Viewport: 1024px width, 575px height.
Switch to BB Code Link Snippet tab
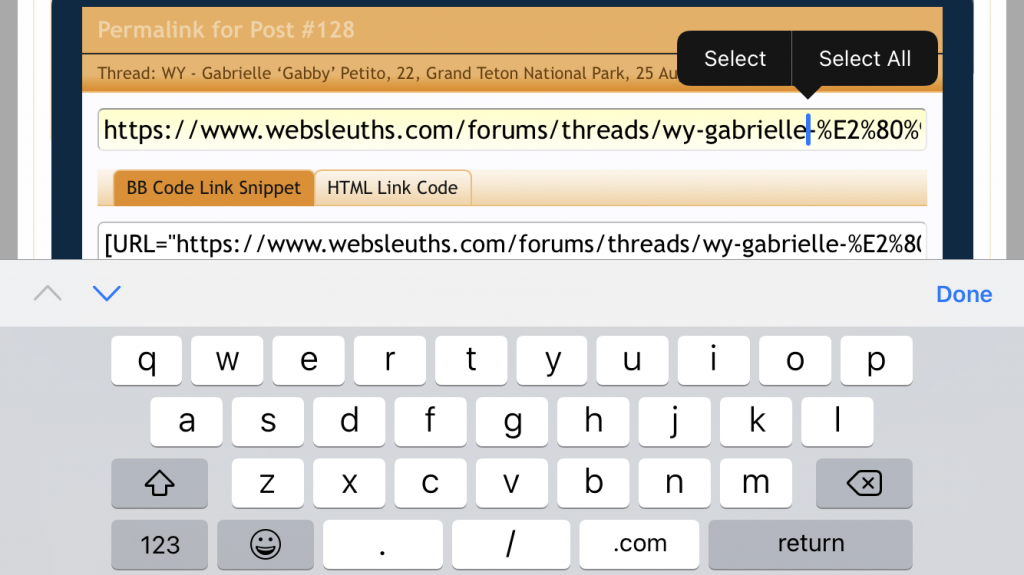(213, 188)
